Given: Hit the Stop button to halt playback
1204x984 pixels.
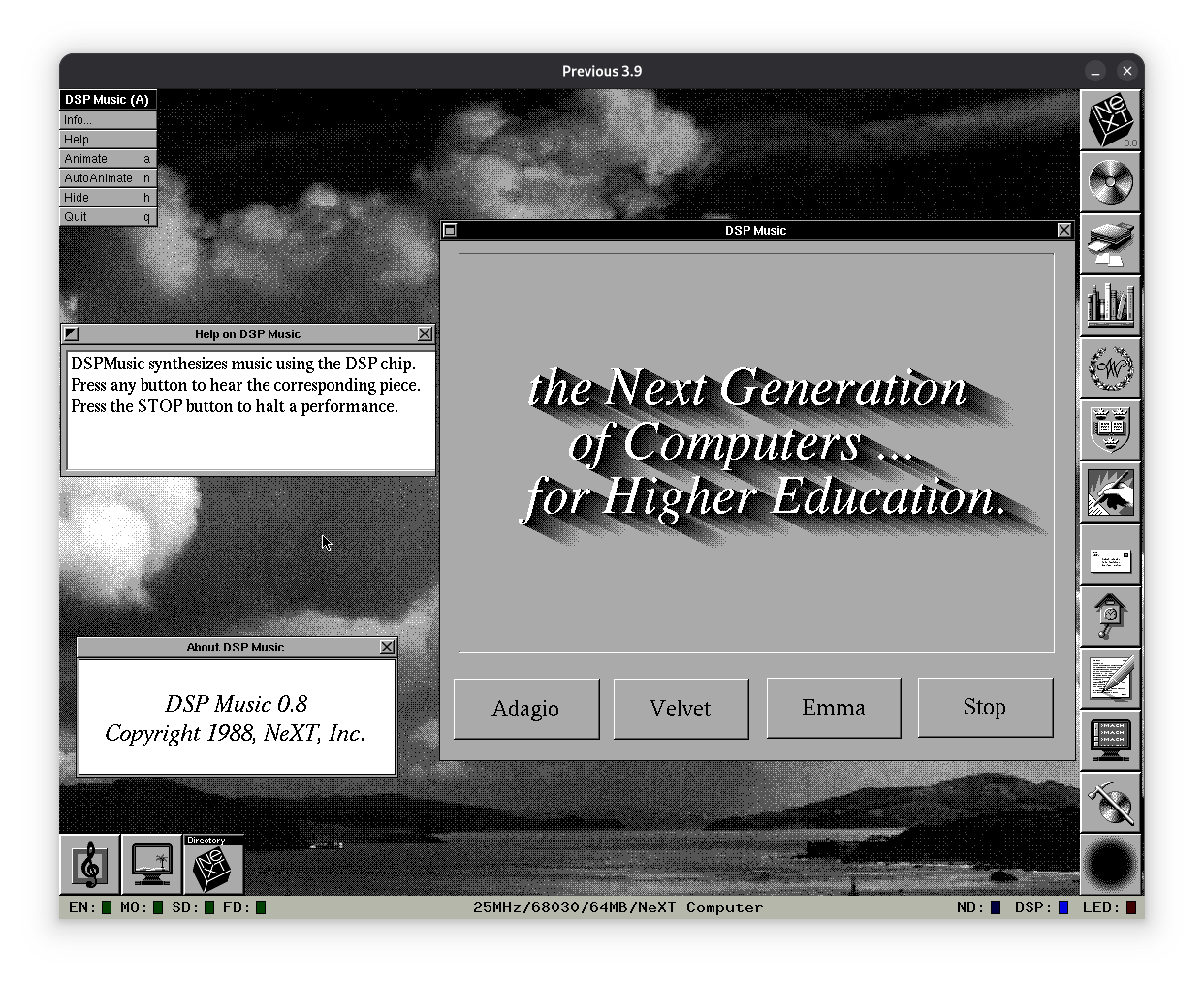Looking at the screenshot, I should pyautogui.click(x=985, y=708).
